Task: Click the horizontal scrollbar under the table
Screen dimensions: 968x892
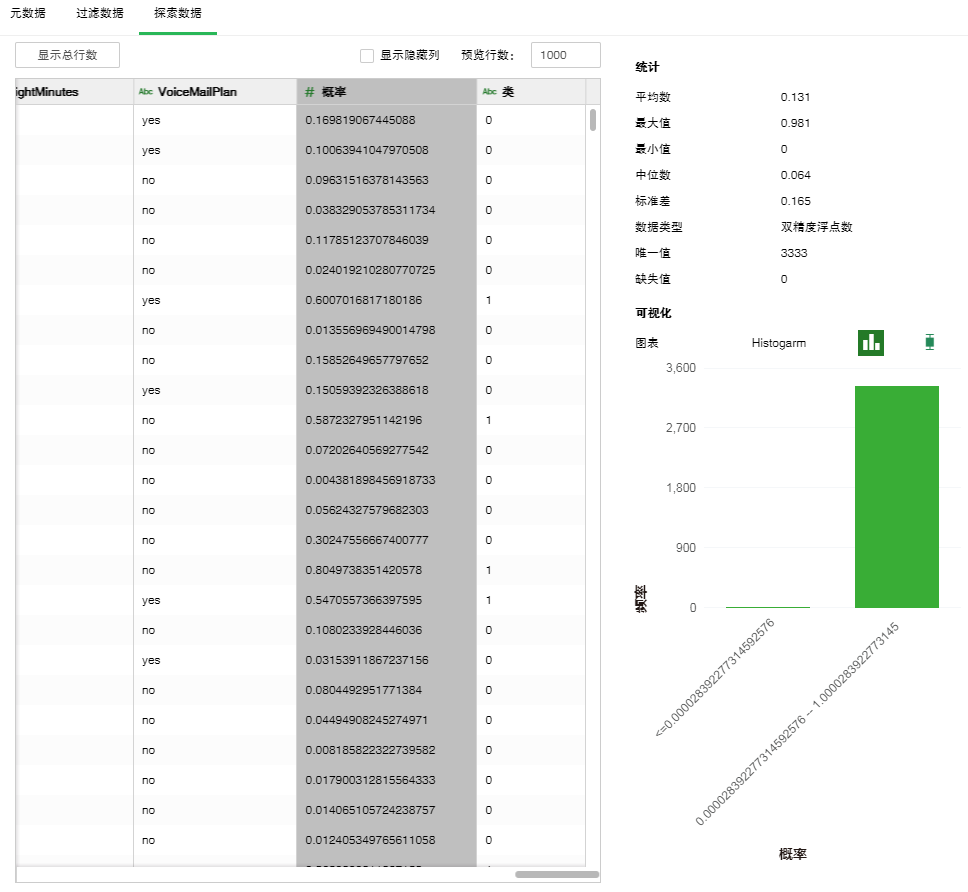Action: [557, 874]
